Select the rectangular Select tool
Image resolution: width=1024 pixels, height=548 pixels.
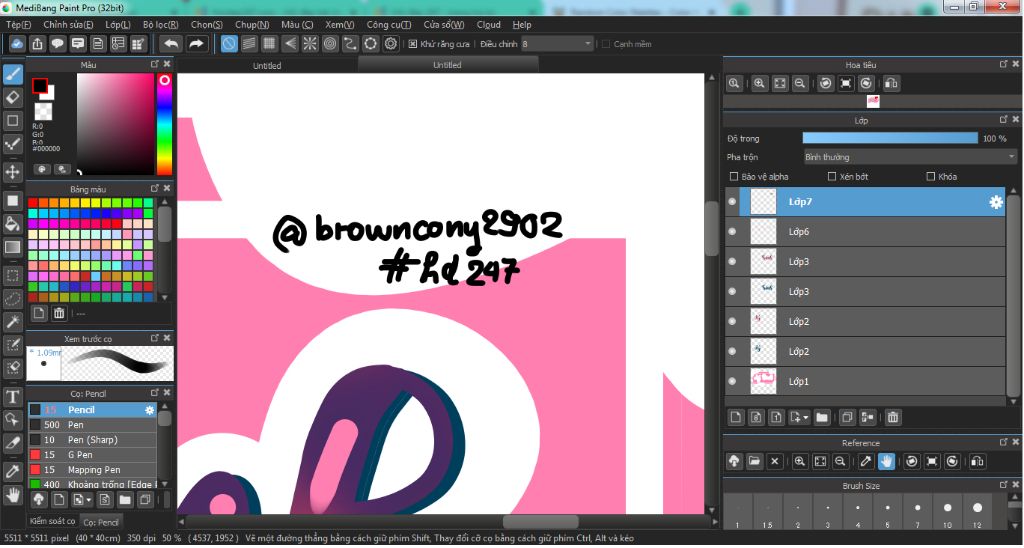pyautogui.click(x=12, y=276)
